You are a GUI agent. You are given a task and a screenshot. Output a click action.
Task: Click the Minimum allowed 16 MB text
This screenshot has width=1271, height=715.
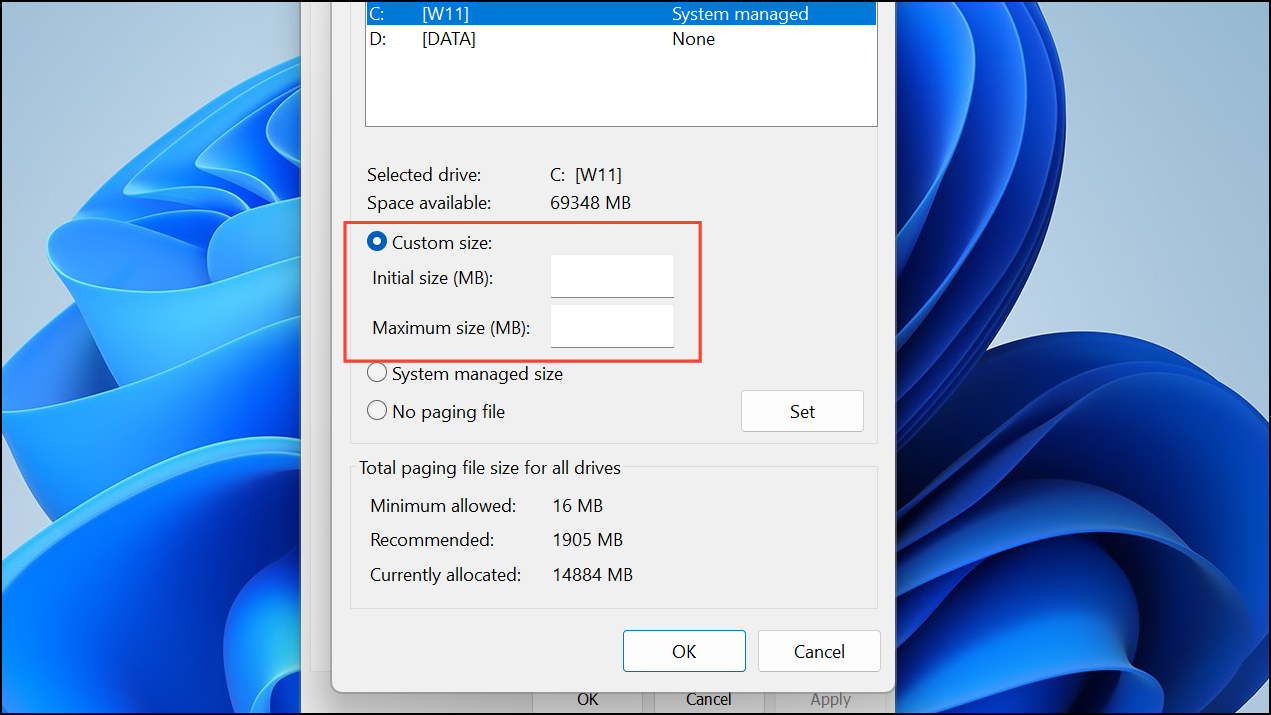577,505
